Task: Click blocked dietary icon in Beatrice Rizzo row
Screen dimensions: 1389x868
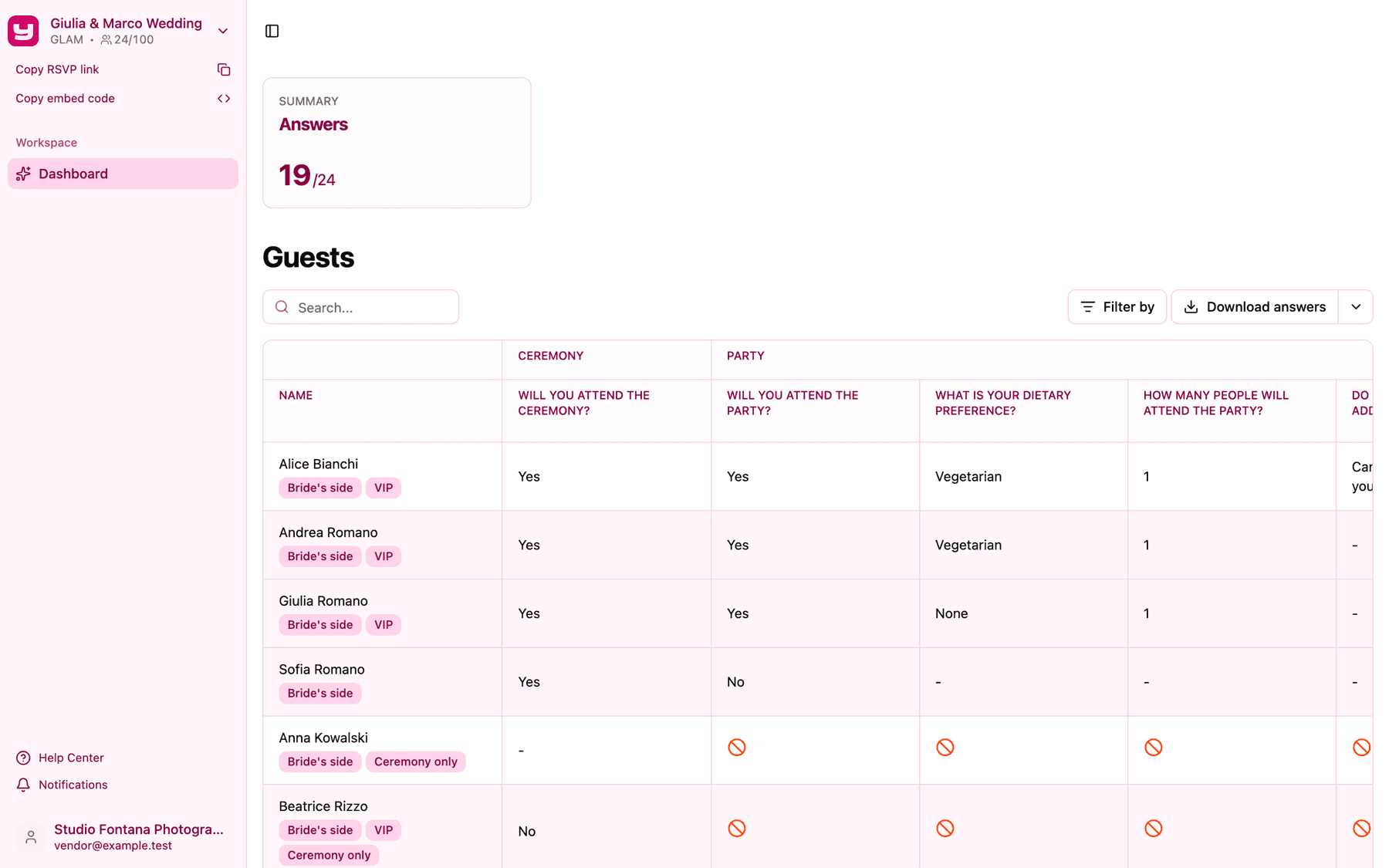Action: (945, 829)
